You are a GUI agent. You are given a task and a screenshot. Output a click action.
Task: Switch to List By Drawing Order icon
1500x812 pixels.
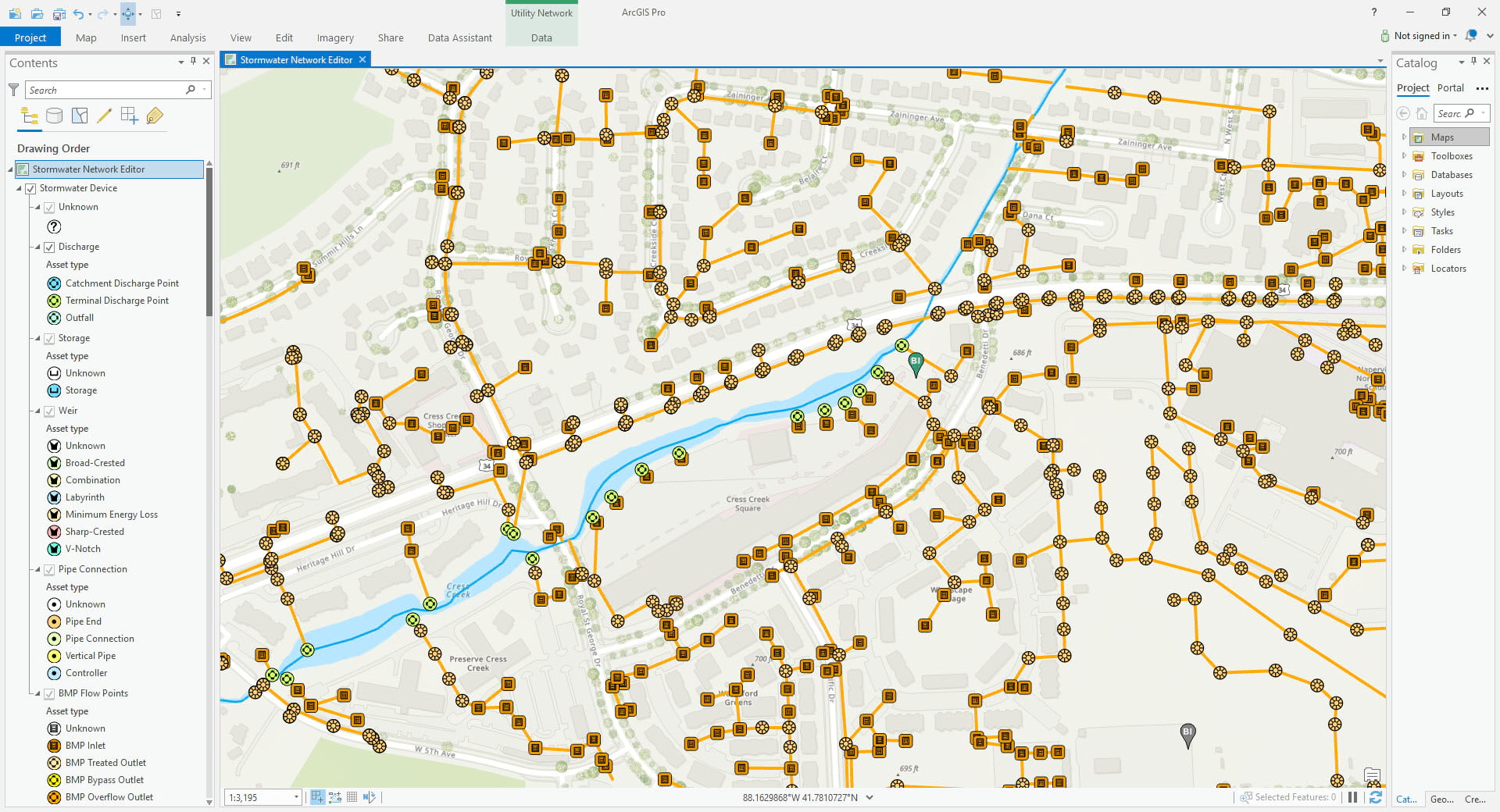pyautogui.click(x=30, y=116)
